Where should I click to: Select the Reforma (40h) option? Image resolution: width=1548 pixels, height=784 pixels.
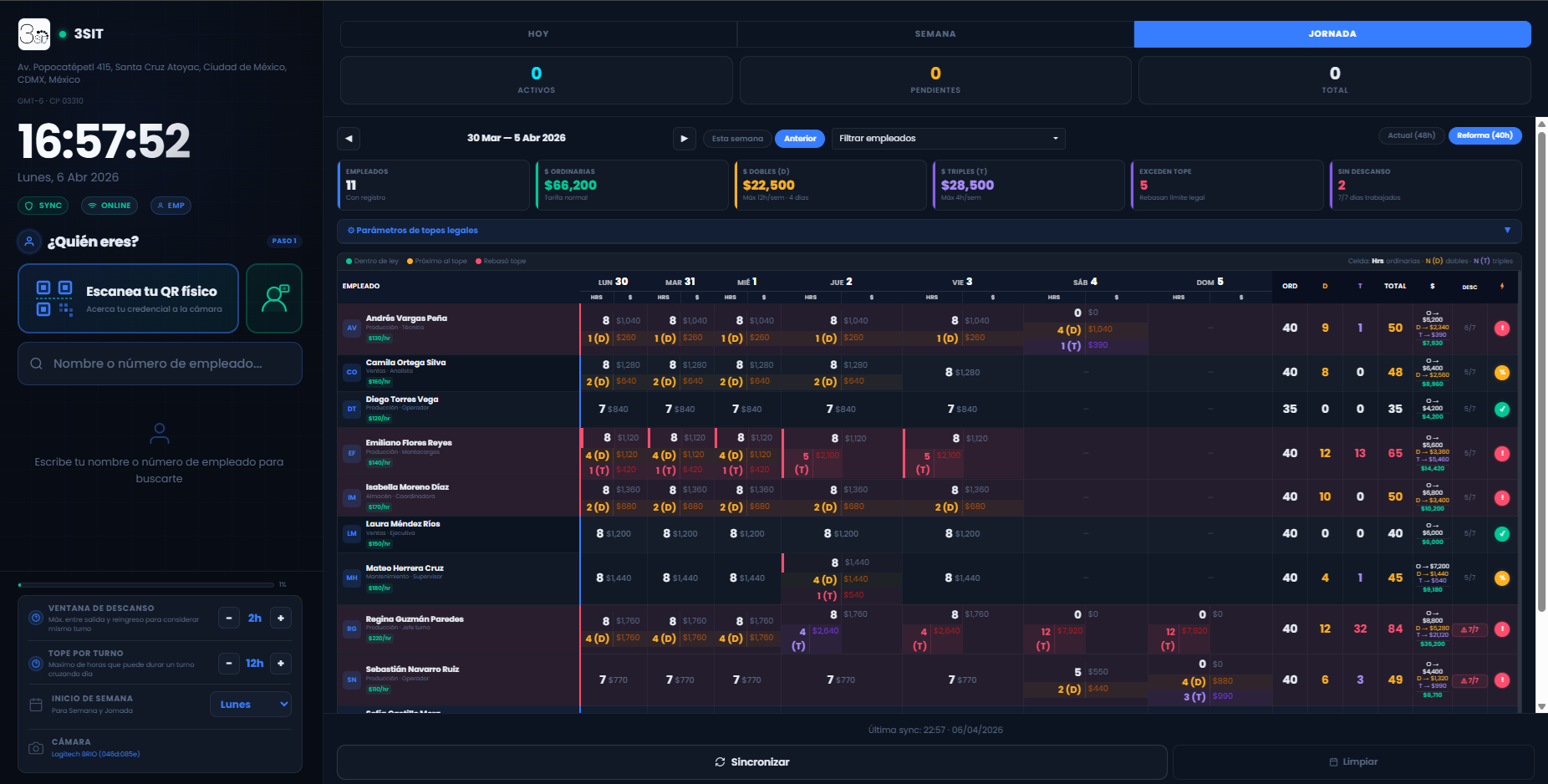(1484, 135)
